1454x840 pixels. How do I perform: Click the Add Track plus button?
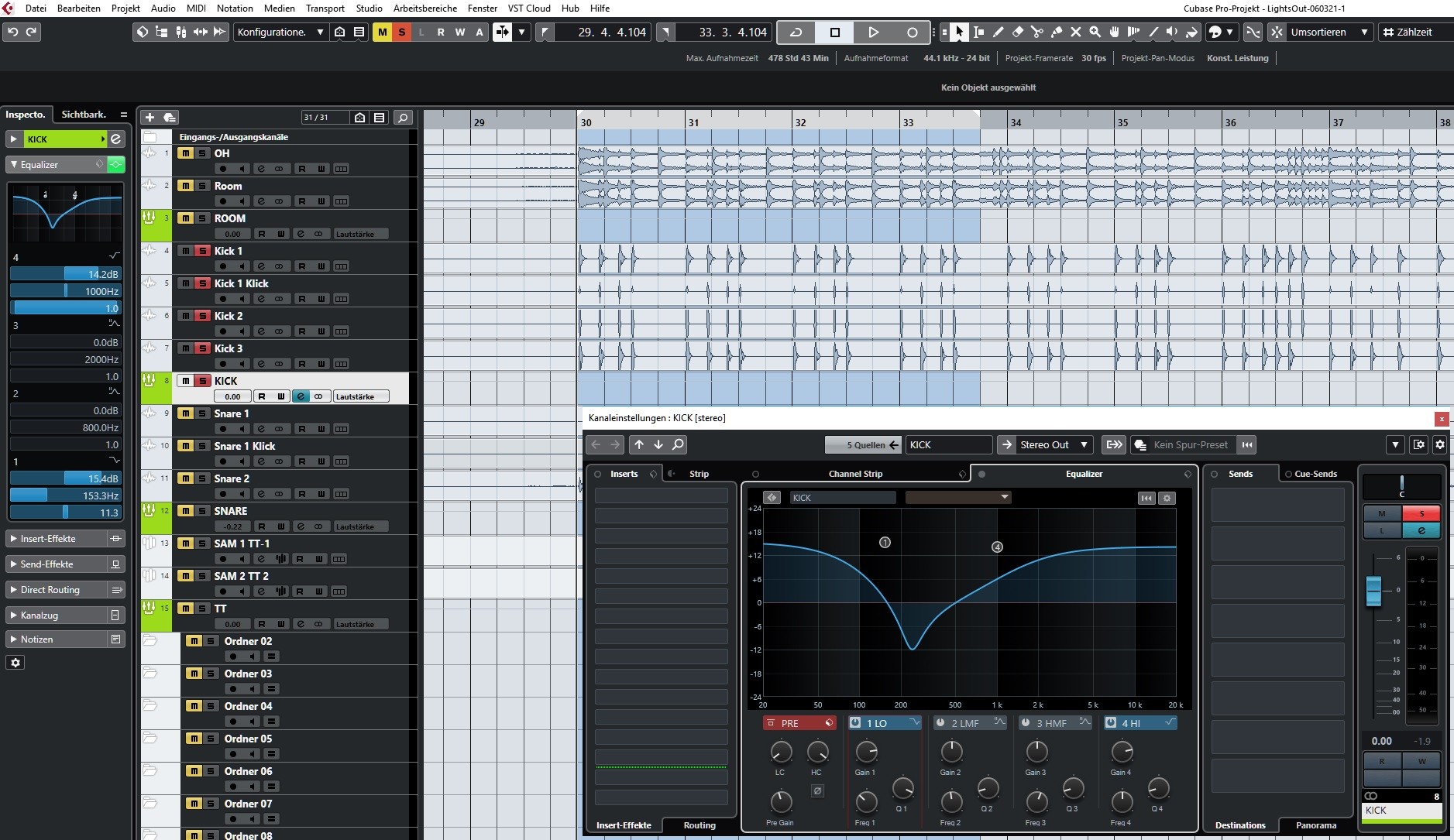pyautogui.click(x=150, y=117)
